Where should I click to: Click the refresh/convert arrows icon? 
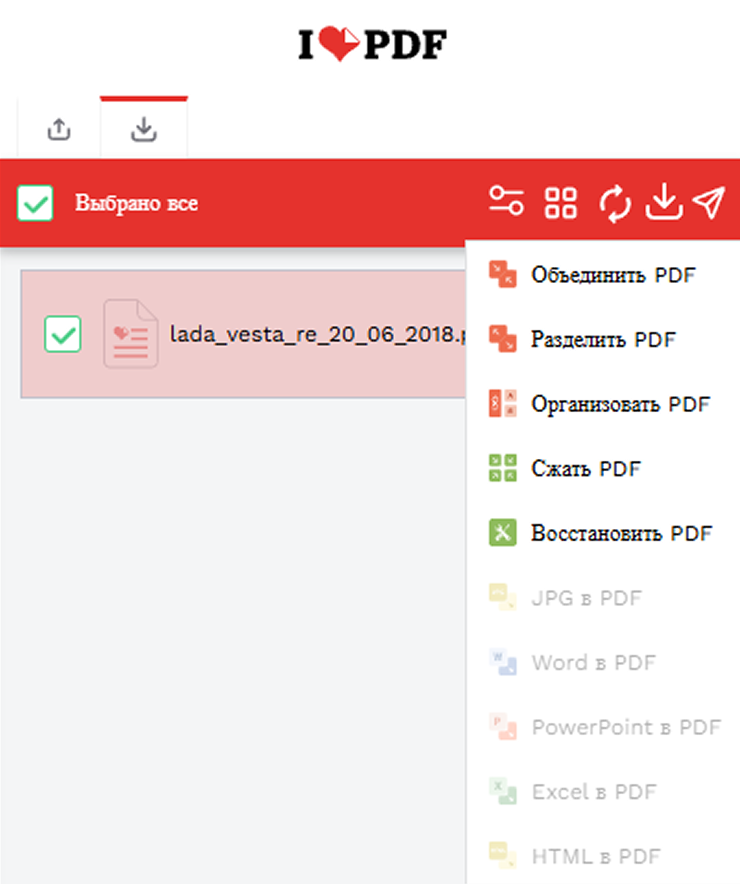coord(615,203)
